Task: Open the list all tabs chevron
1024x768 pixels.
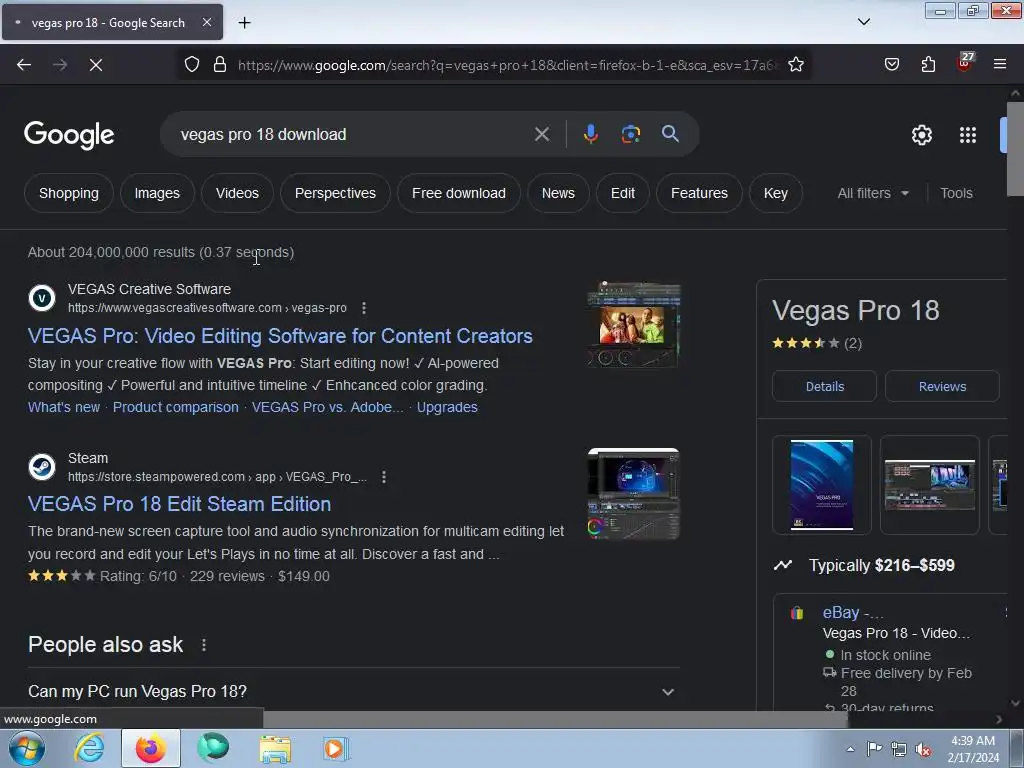Action: pyautogui.click(x=863, y=22)
